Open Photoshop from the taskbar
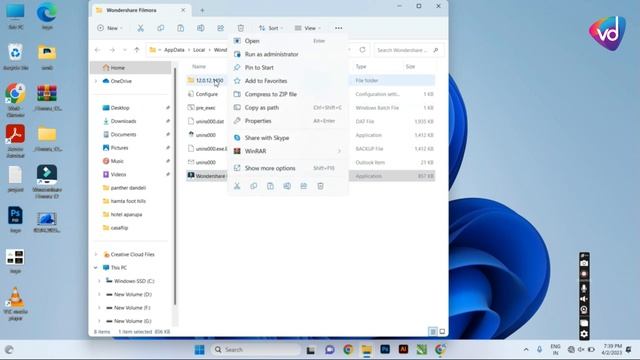The height and width of the screenshot is (360, 640). pos(384,349)
